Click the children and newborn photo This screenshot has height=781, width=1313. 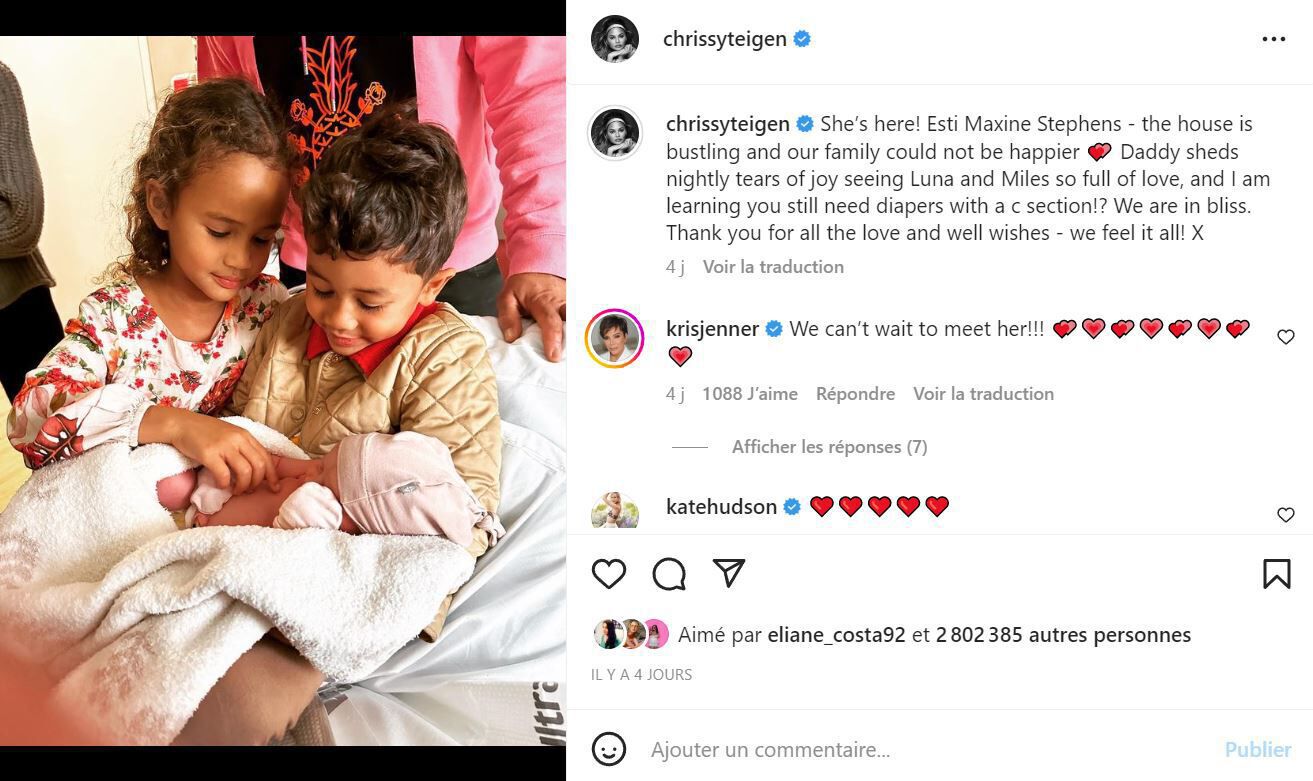(x=283, y=391)
